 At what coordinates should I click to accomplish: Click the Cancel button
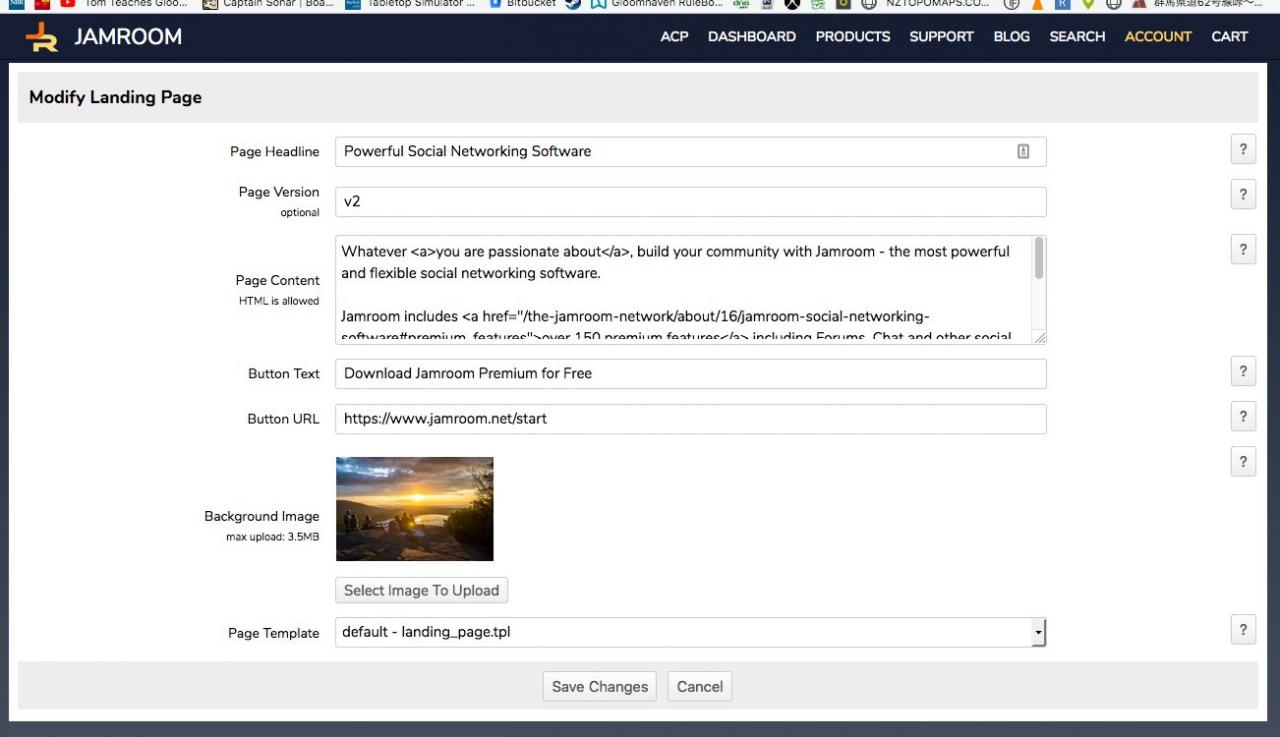coord(699,687)
